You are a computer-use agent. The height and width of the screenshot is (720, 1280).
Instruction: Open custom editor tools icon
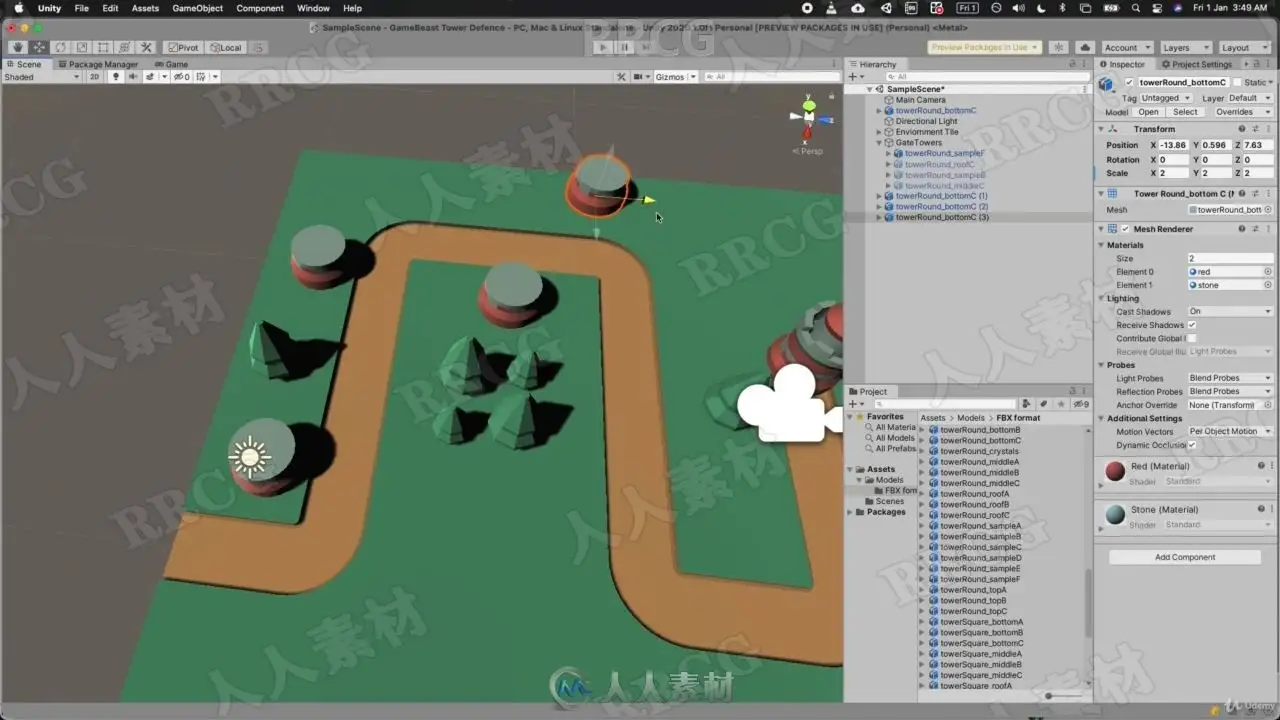[x=146, y=47]
